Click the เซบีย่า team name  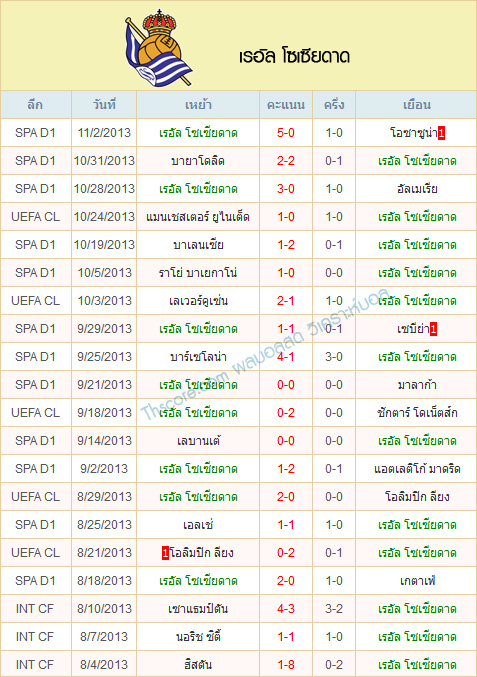coord(413,329)
